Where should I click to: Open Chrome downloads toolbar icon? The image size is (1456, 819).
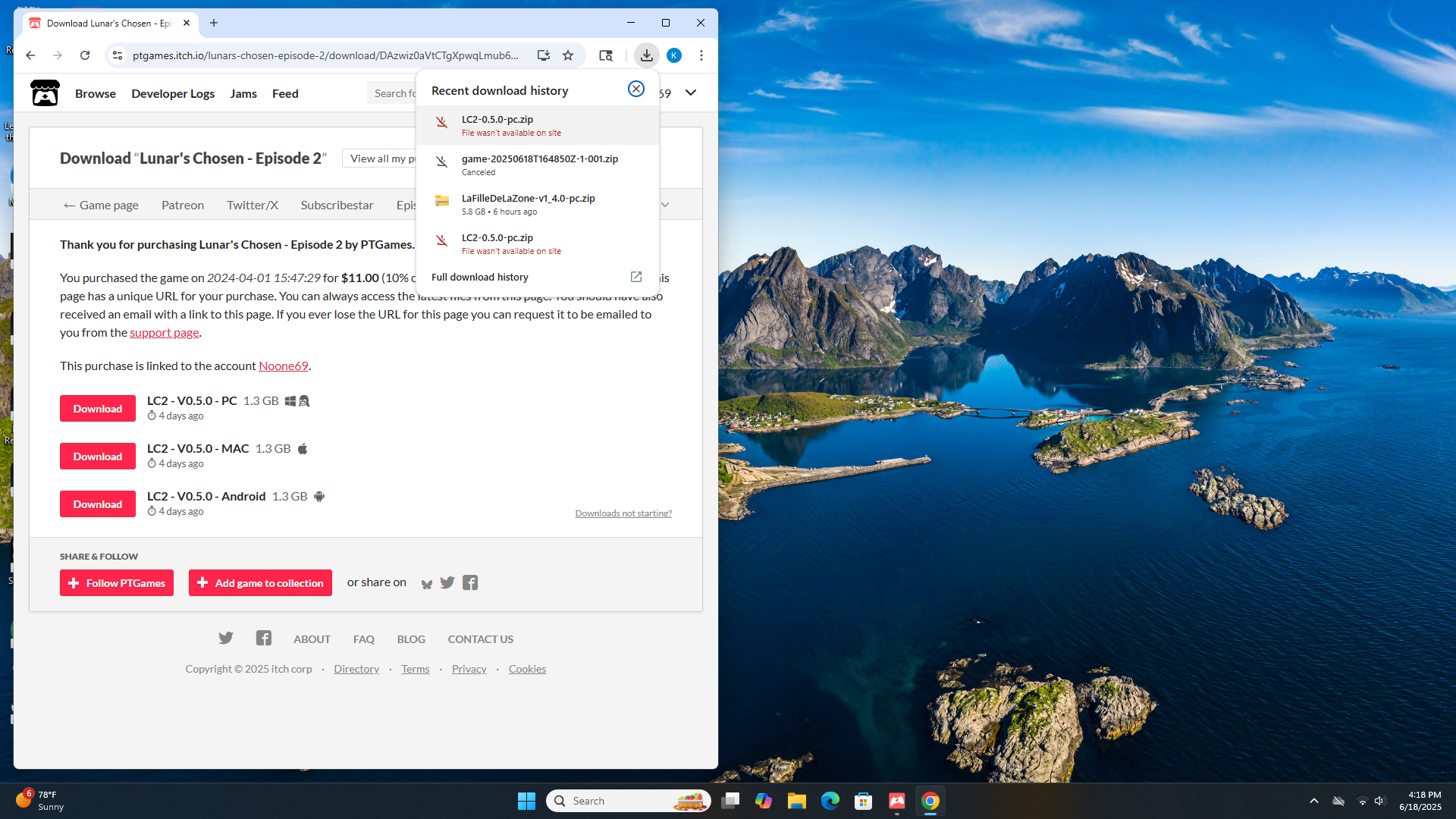tap(646, 55)
